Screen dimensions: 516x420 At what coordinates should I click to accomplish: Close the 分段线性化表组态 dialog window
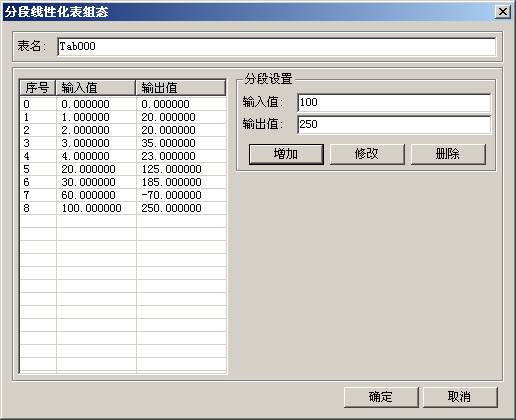click(x=503, y=12)
